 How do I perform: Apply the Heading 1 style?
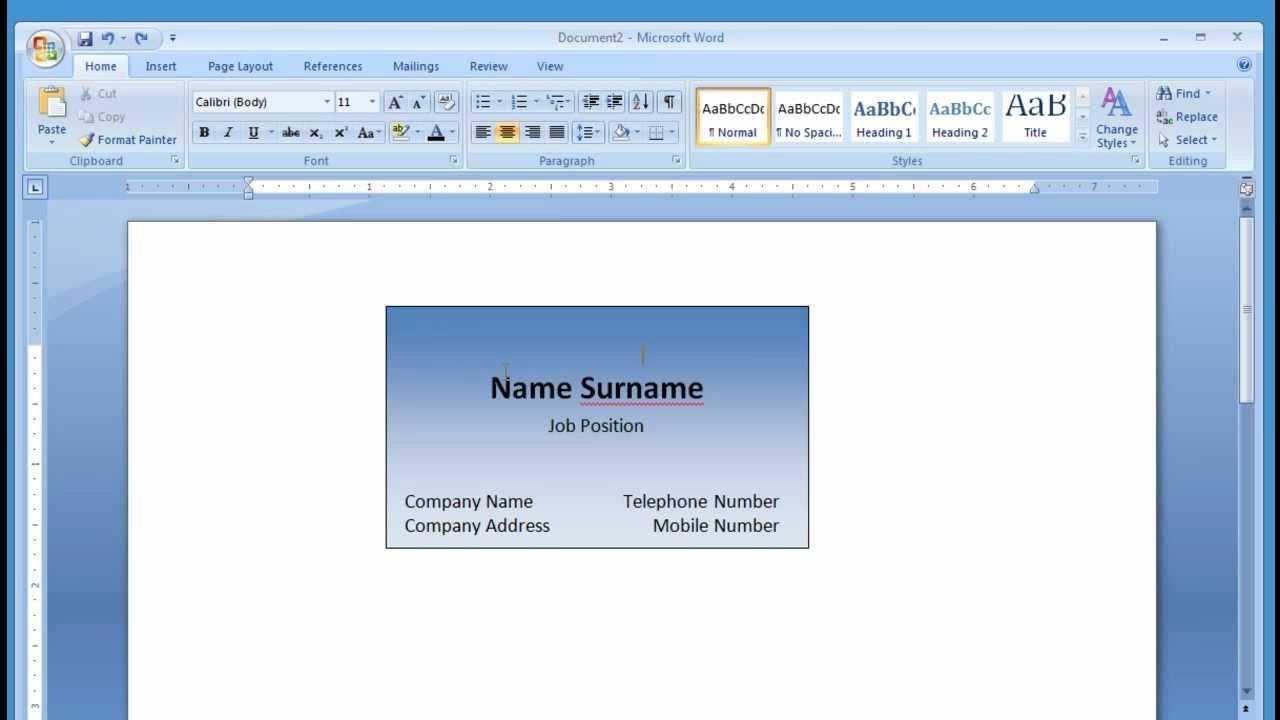pos(884,118)
